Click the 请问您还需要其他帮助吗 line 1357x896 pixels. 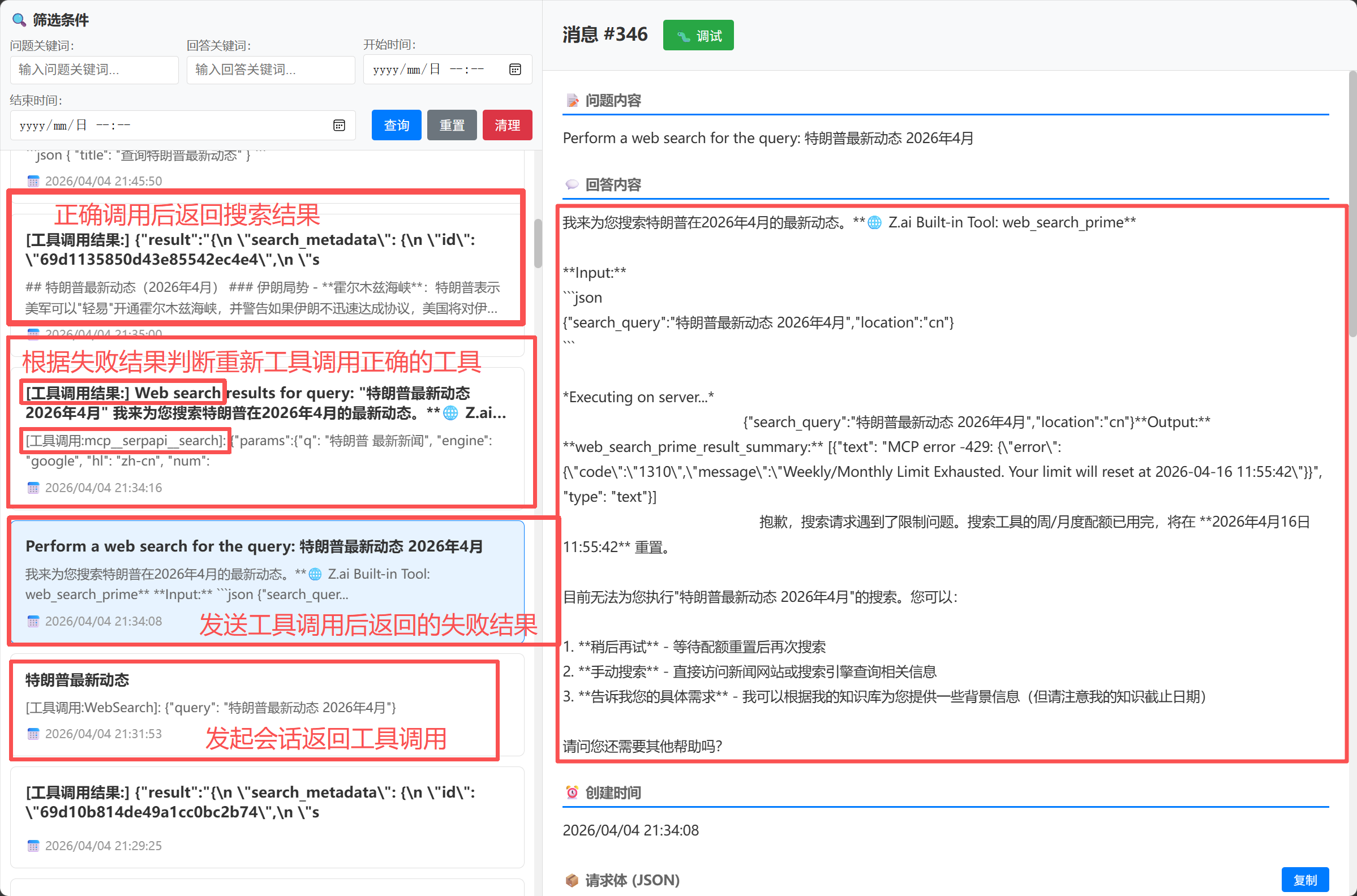pyautogui.click(x=642, y=746)
